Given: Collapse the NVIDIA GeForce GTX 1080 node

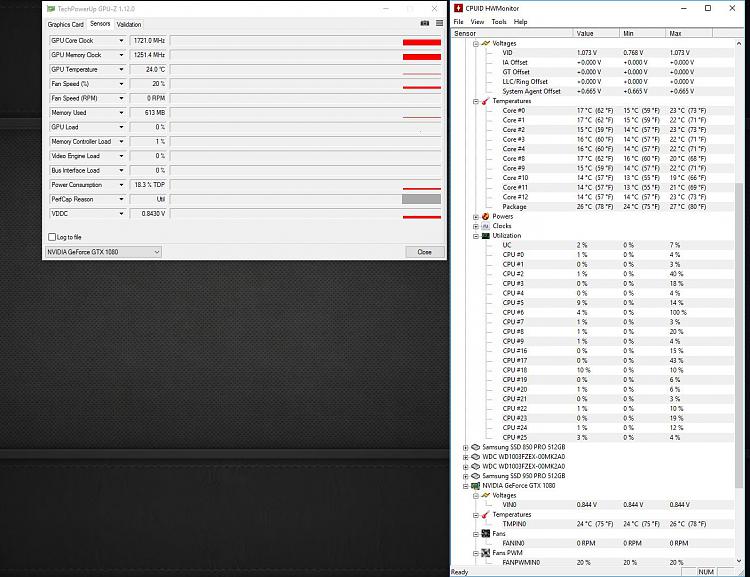Looking at the screenshot, I should tap(465, 486).
